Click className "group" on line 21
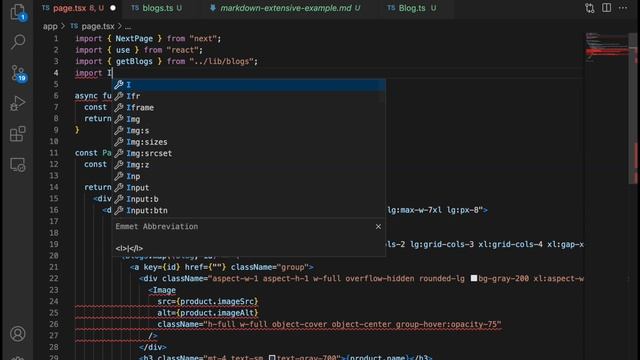640x360 pixels. pos(293,267)
